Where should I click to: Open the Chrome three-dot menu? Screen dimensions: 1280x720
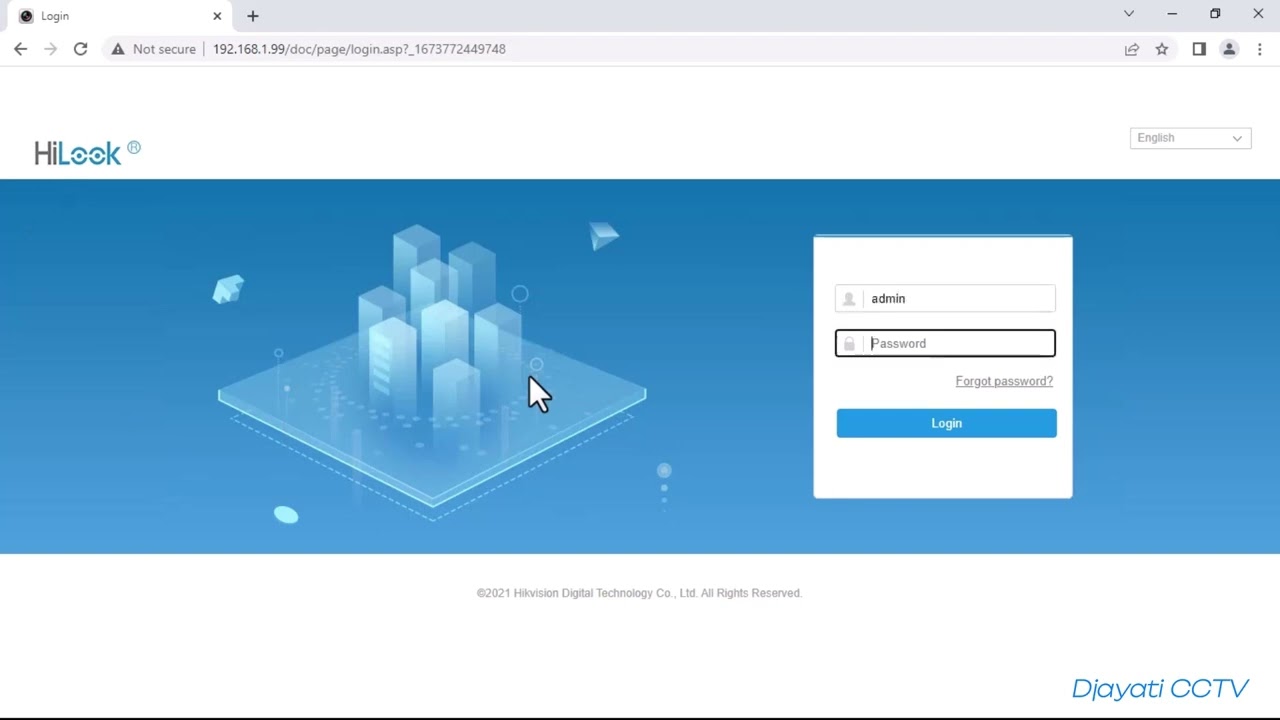click(1259, 49)
